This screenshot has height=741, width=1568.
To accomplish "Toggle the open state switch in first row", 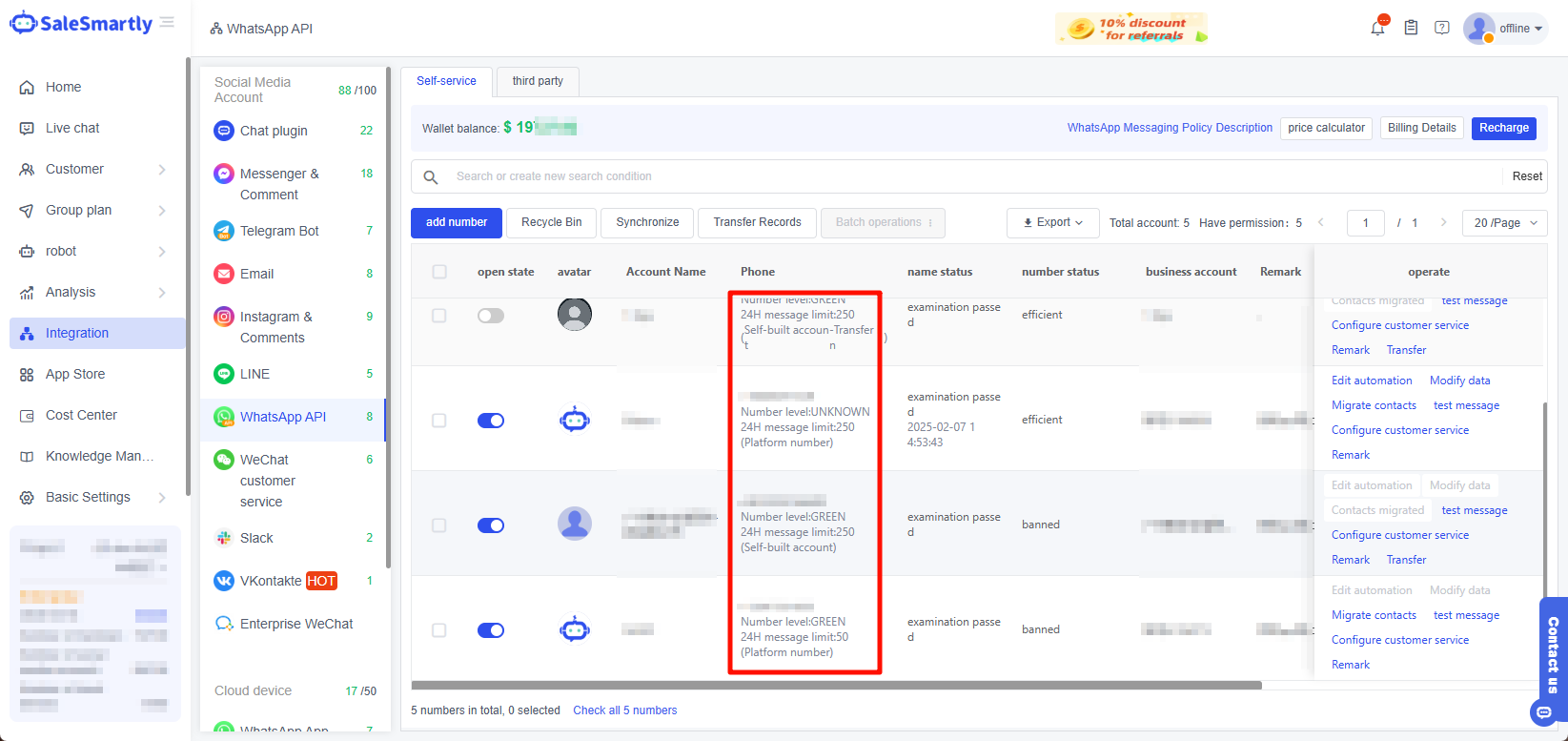I will [491, 316].
